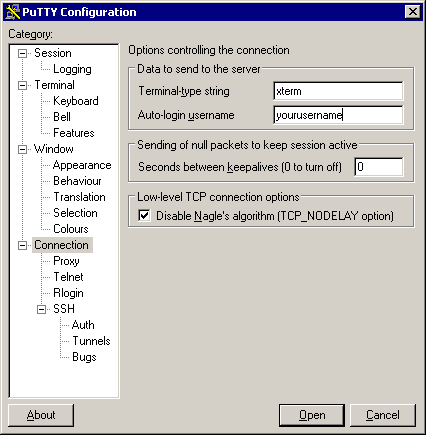This screenshot has height=435, width=426.
Task: Go to the Colours settings category
Action: 71,229
